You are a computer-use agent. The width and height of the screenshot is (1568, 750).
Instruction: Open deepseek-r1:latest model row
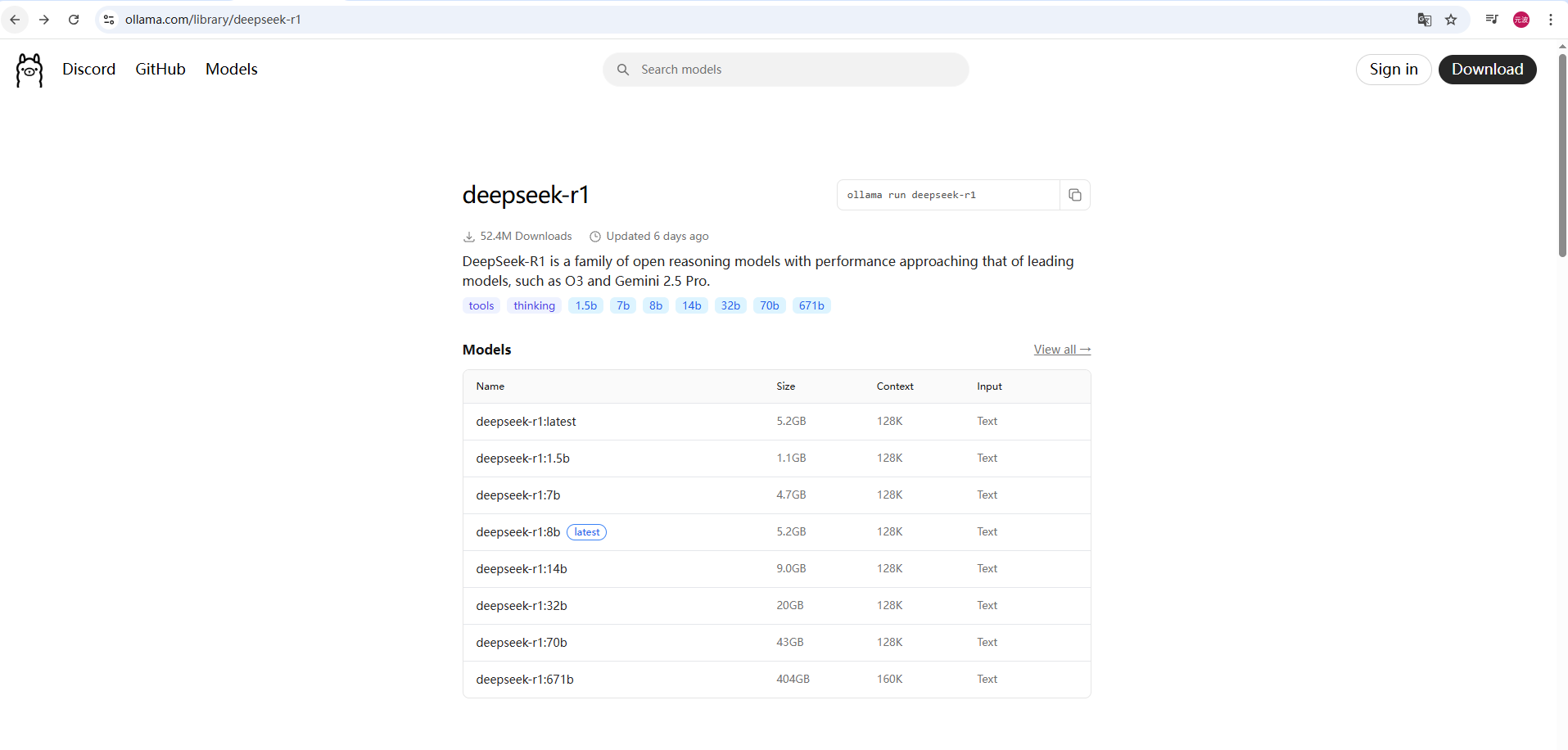click(776, 422)
